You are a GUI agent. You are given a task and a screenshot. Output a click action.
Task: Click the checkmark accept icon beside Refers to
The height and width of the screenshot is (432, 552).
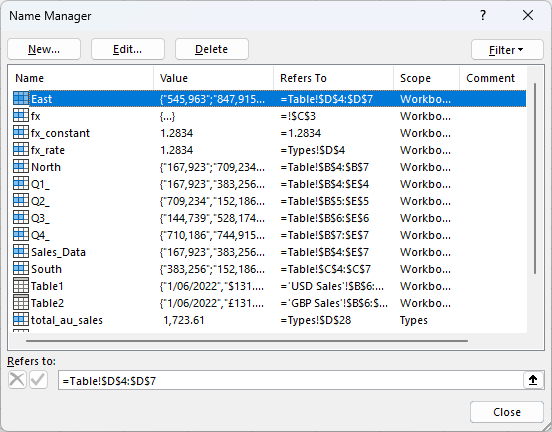click(x=38, y=380)
